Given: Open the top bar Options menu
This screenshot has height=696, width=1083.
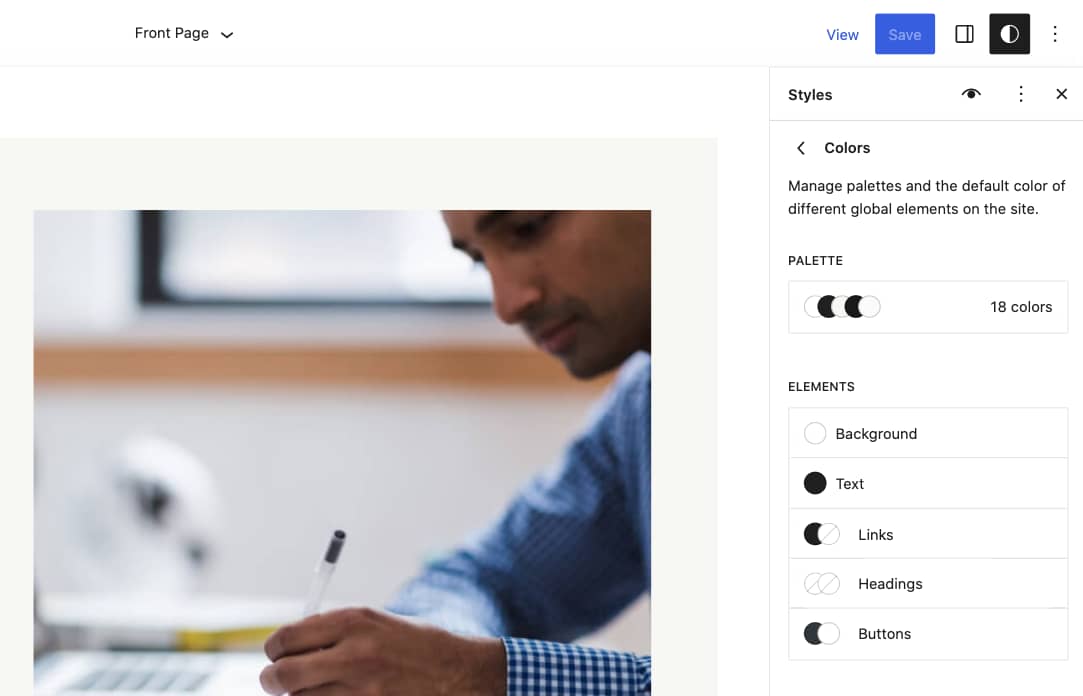Looking at the screenshot, I should pyautogui.click(x=1055, y=34).
